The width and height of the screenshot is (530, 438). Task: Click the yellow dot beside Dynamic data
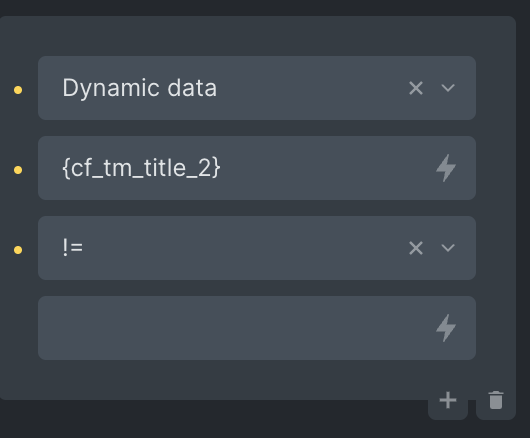[x=18, y=90]
